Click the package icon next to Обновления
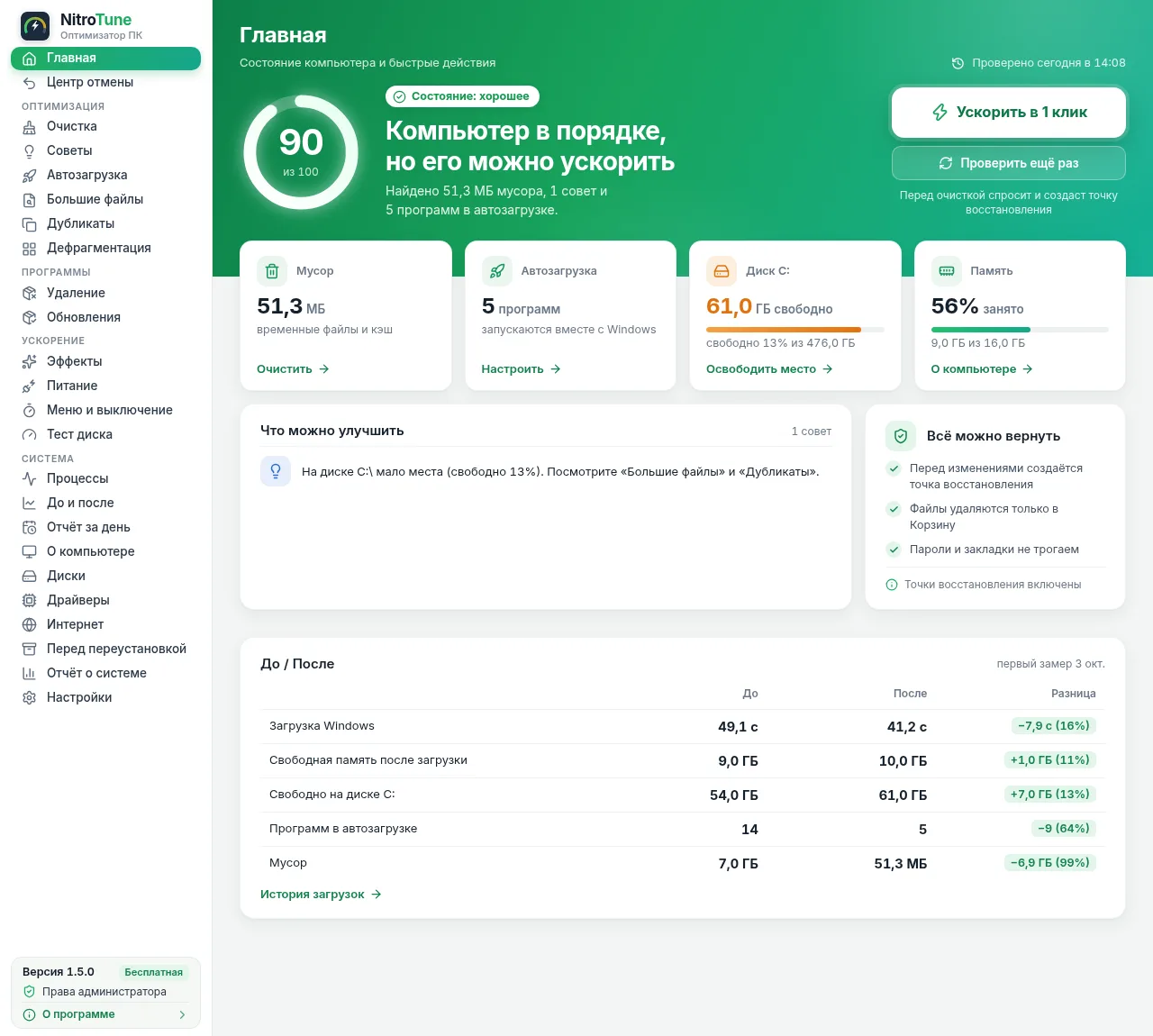The image size is (1153, 1036). tap(29, 317)
